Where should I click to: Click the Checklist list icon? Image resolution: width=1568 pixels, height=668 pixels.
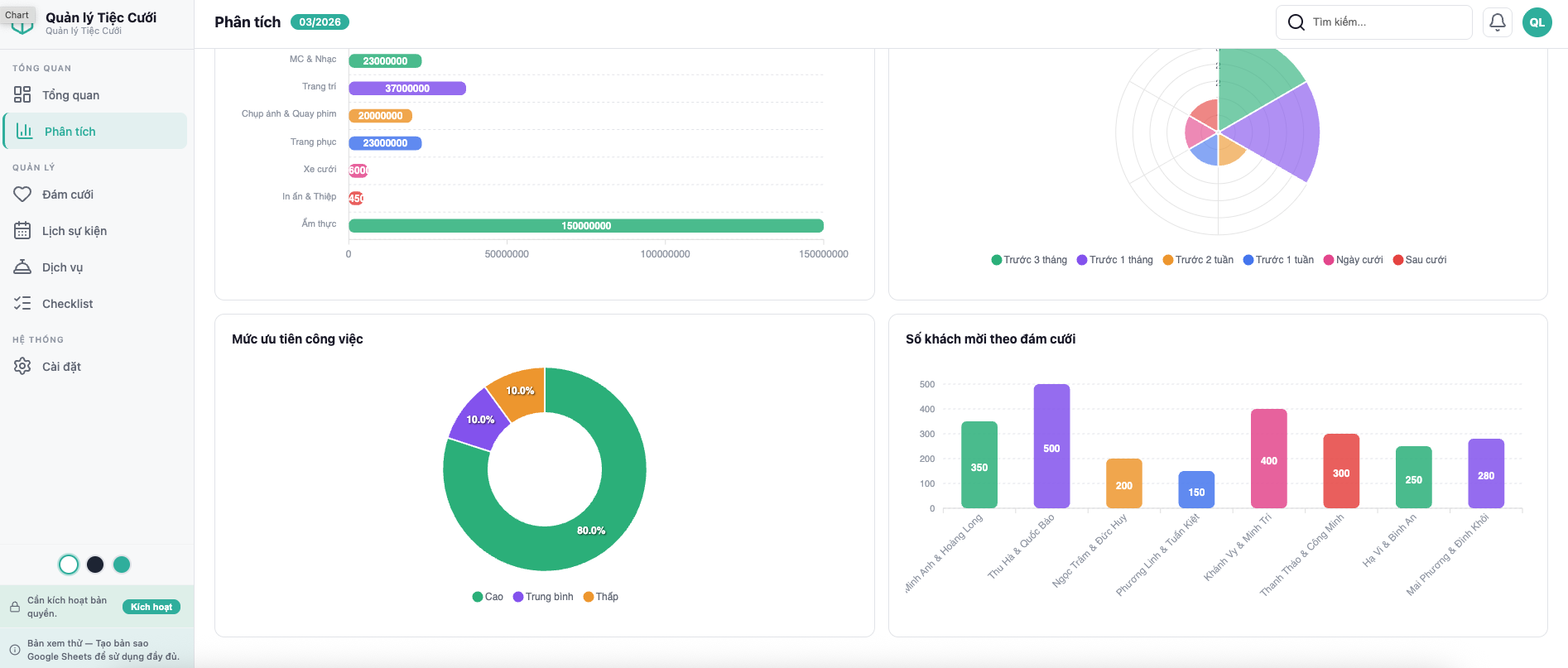(22, 304)
